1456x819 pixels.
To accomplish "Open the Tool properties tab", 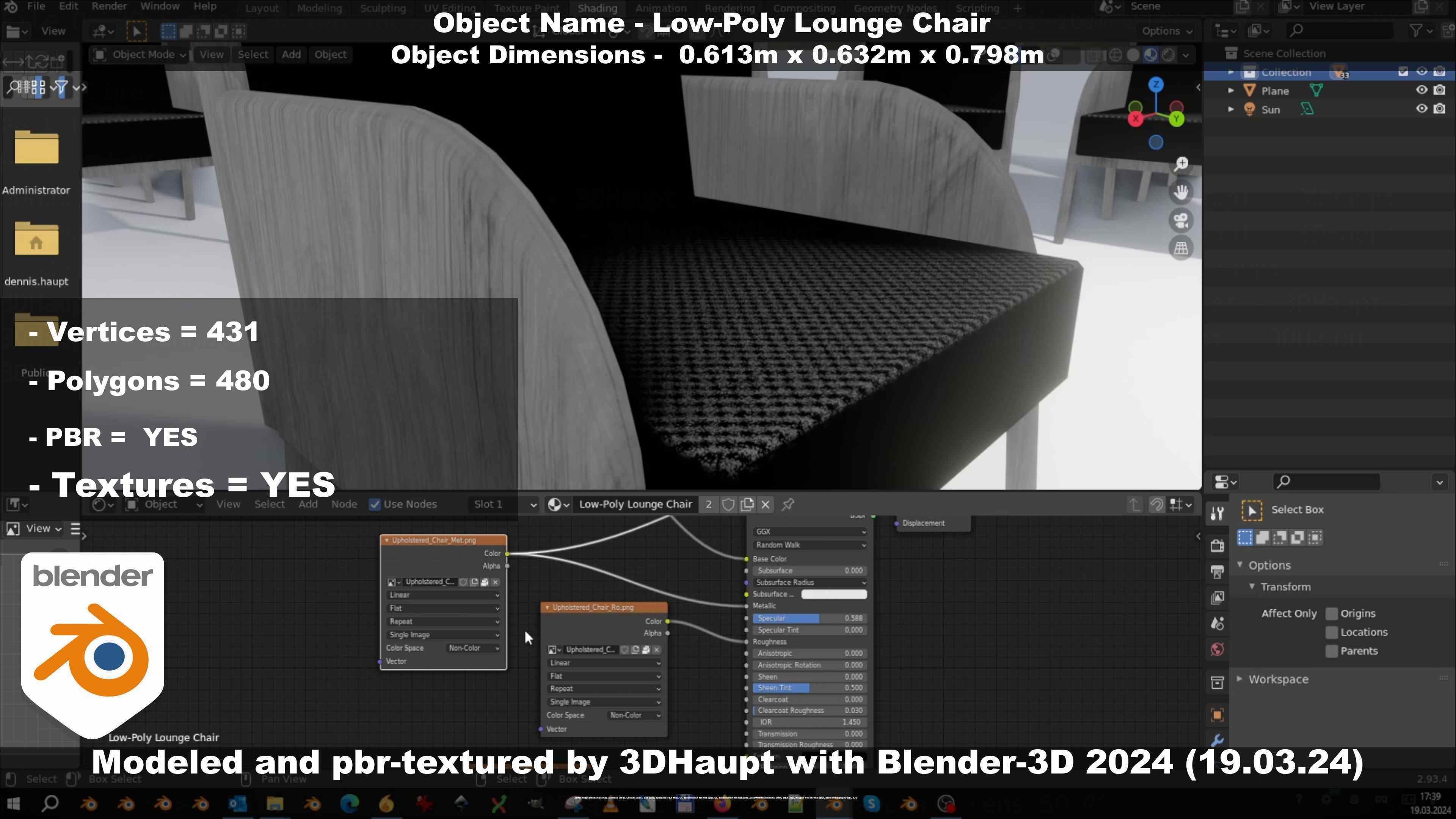I will click(1218, 513).
